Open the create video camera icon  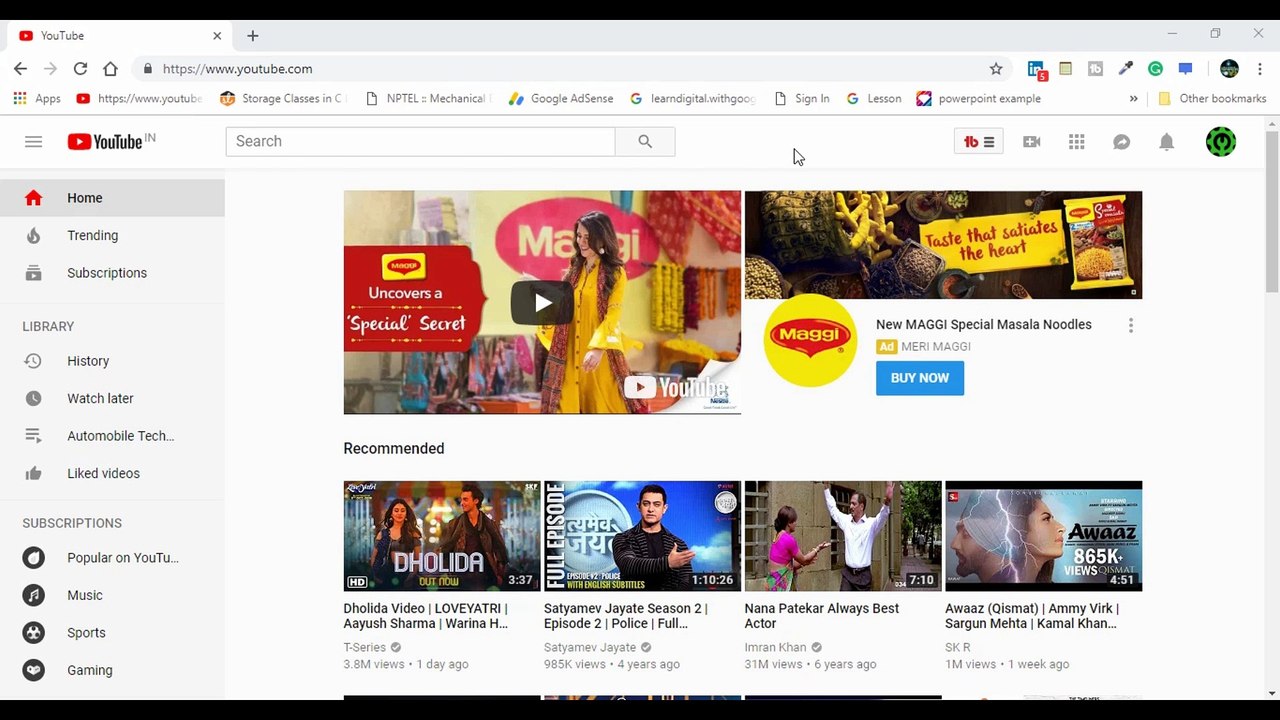pyautogui.click(x=1032, y=142)
